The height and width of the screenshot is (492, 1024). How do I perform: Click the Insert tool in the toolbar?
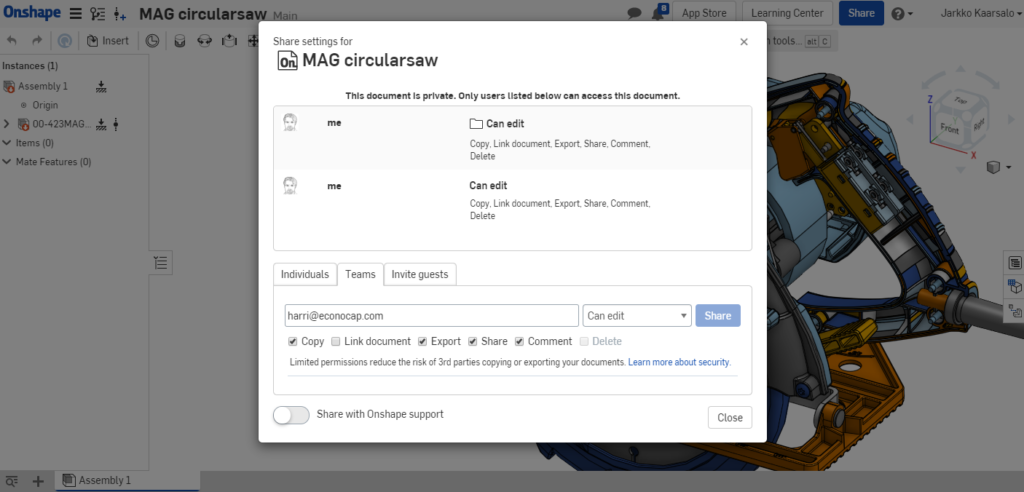108,41
